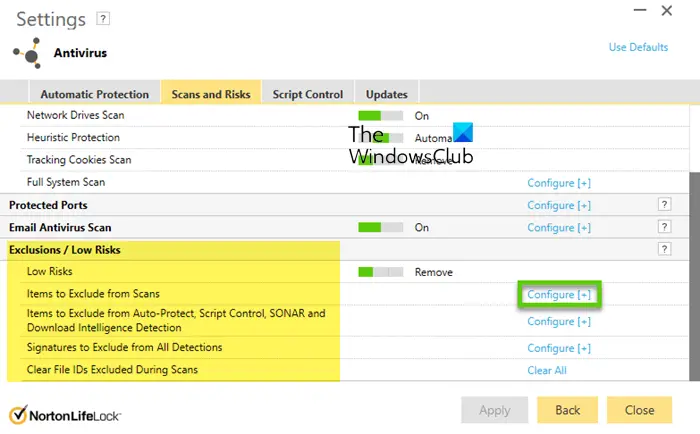
Task: Open help for Exclusions / Low Risks
Action: pyautogui.click(x=663, y=249)
